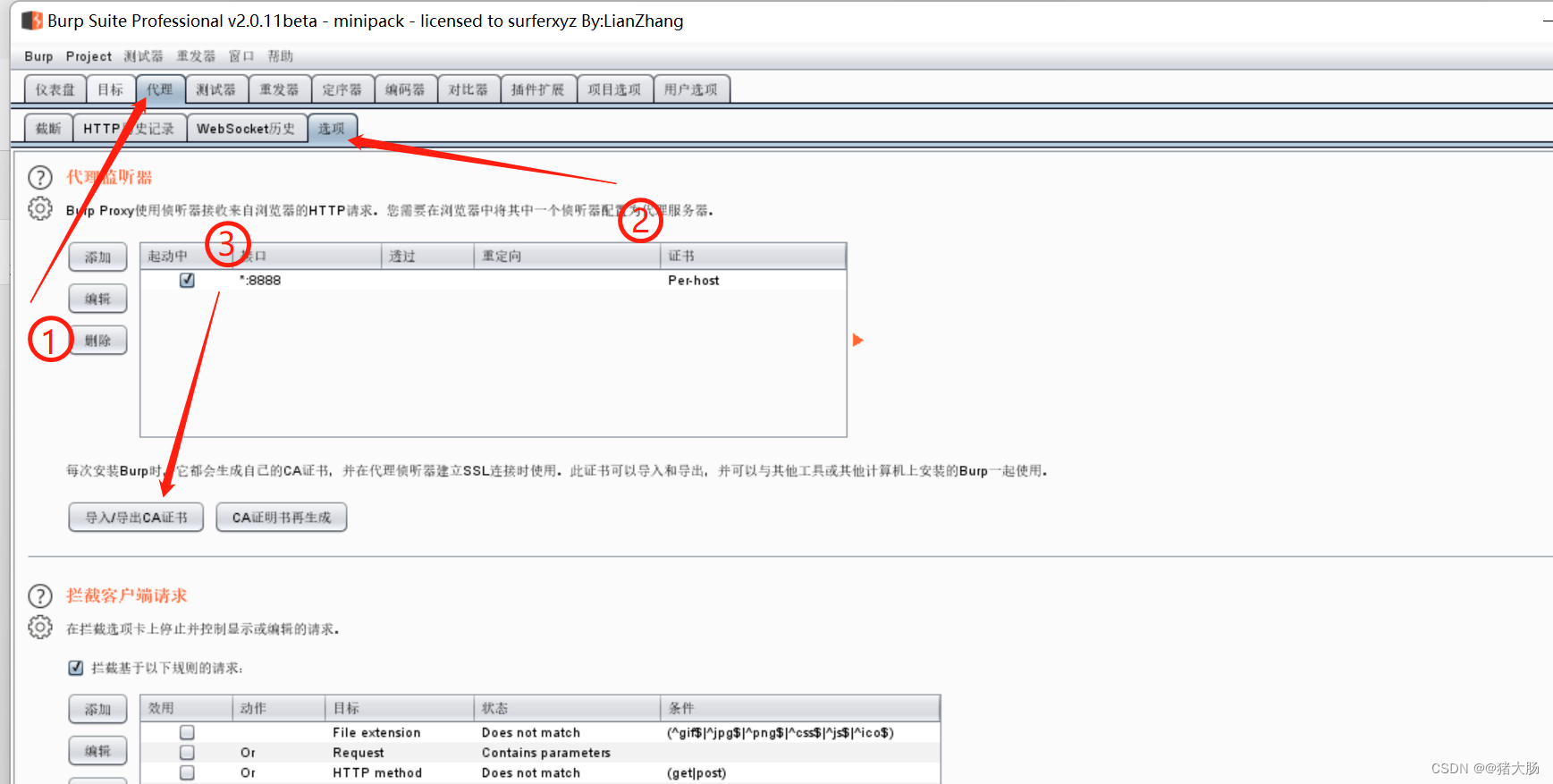The width and height of the screenshot is (1553, 784).
Task: Toggle 拦截基于以下规则的请求 checkbox
Action: [x=76, y=668]
